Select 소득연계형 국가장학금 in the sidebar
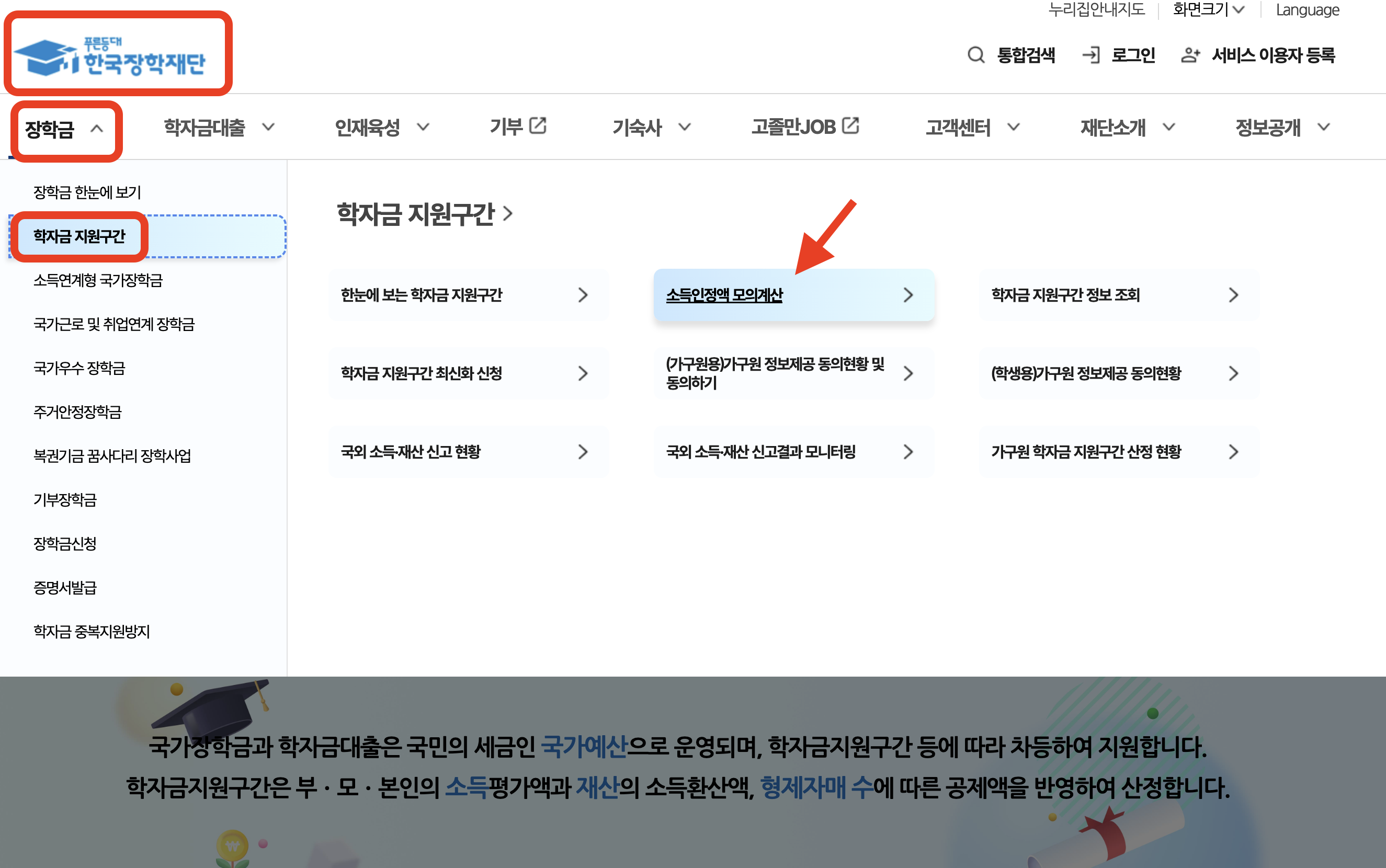This screenshot has height=868, width=1386. click(x=98, y=280)
